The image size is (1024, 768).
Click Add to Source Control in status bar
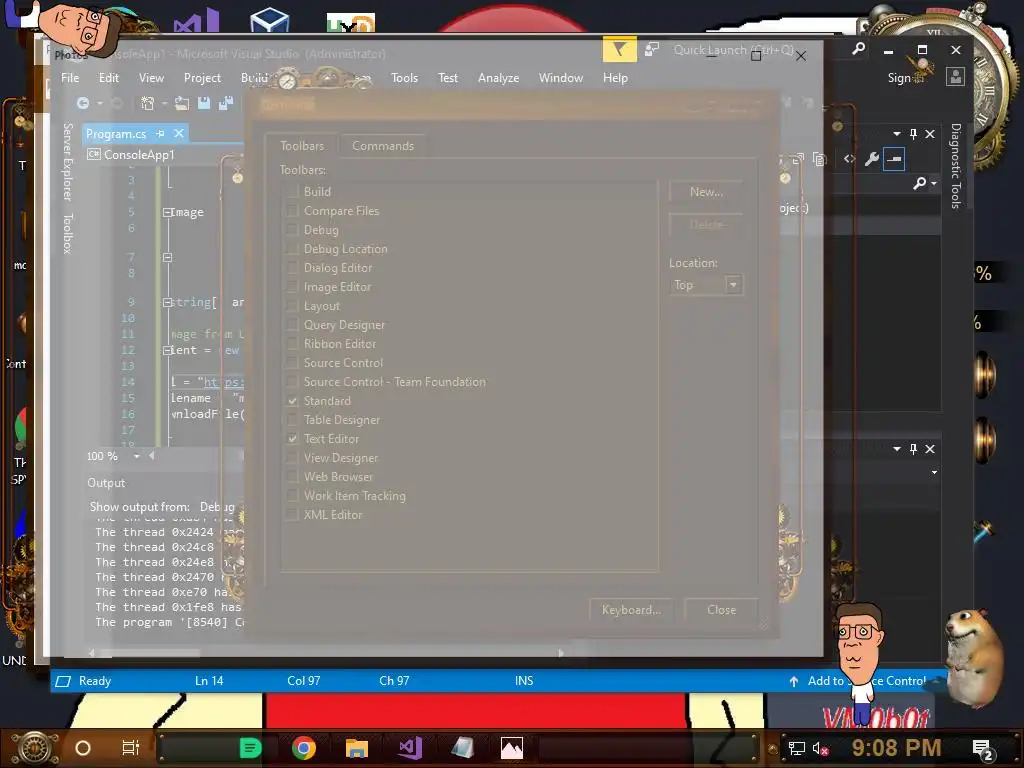pyautogui.click(x=865, y=681)
